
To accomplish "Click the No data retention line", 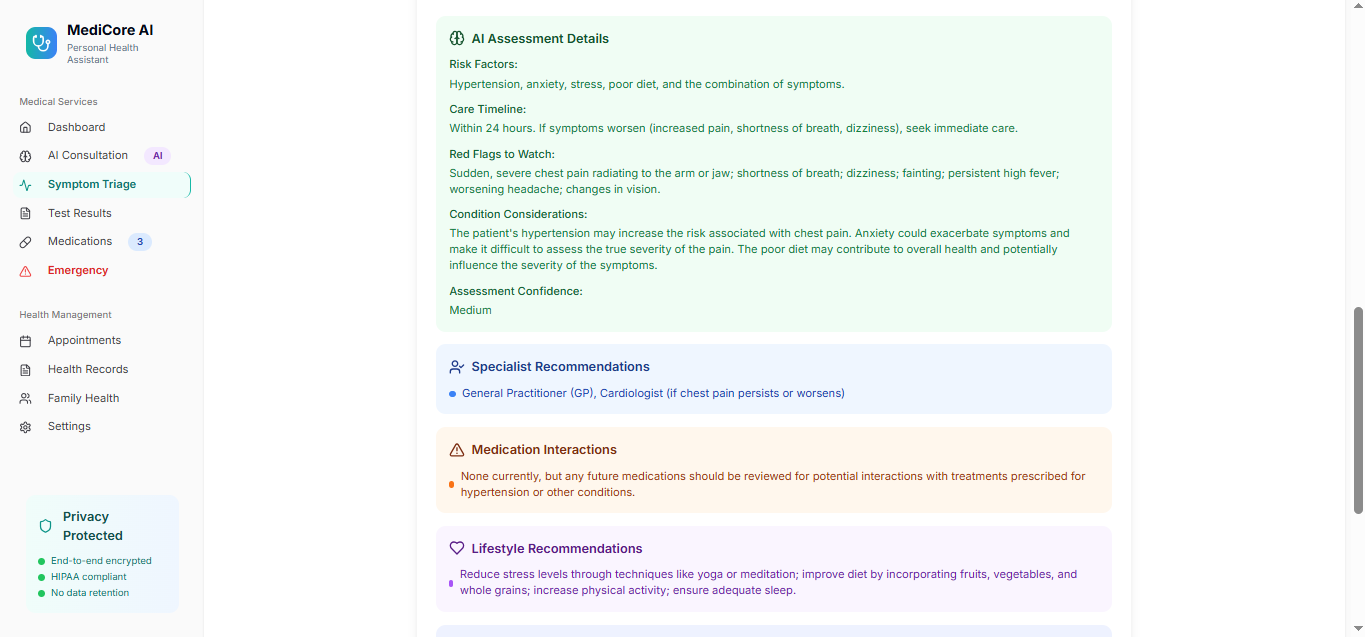I will 90,593.
